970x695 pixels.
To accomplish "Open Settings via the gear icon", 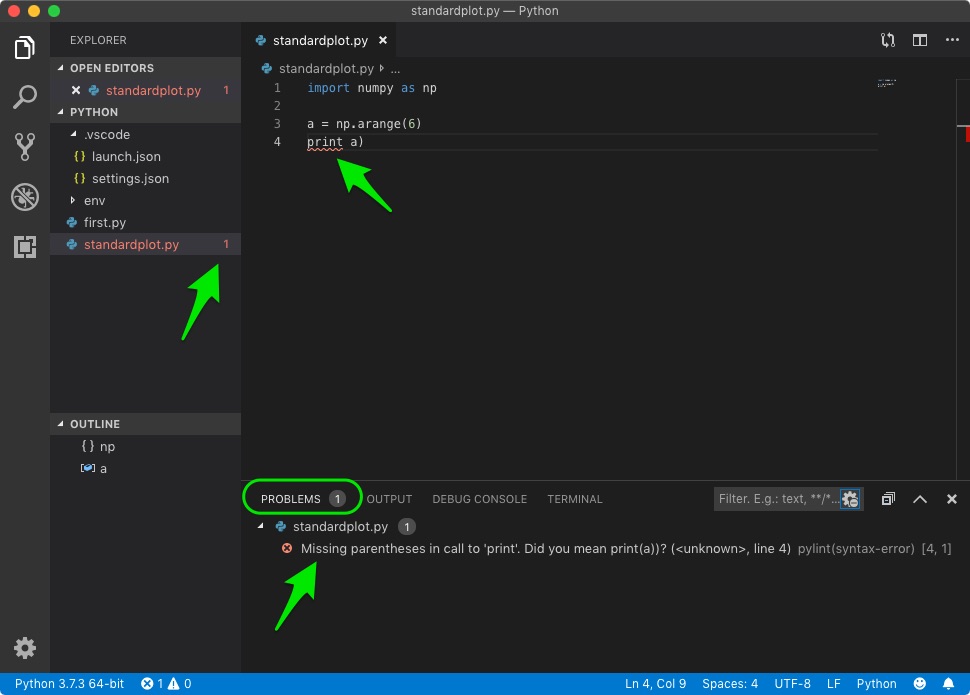I will point(24,648).
